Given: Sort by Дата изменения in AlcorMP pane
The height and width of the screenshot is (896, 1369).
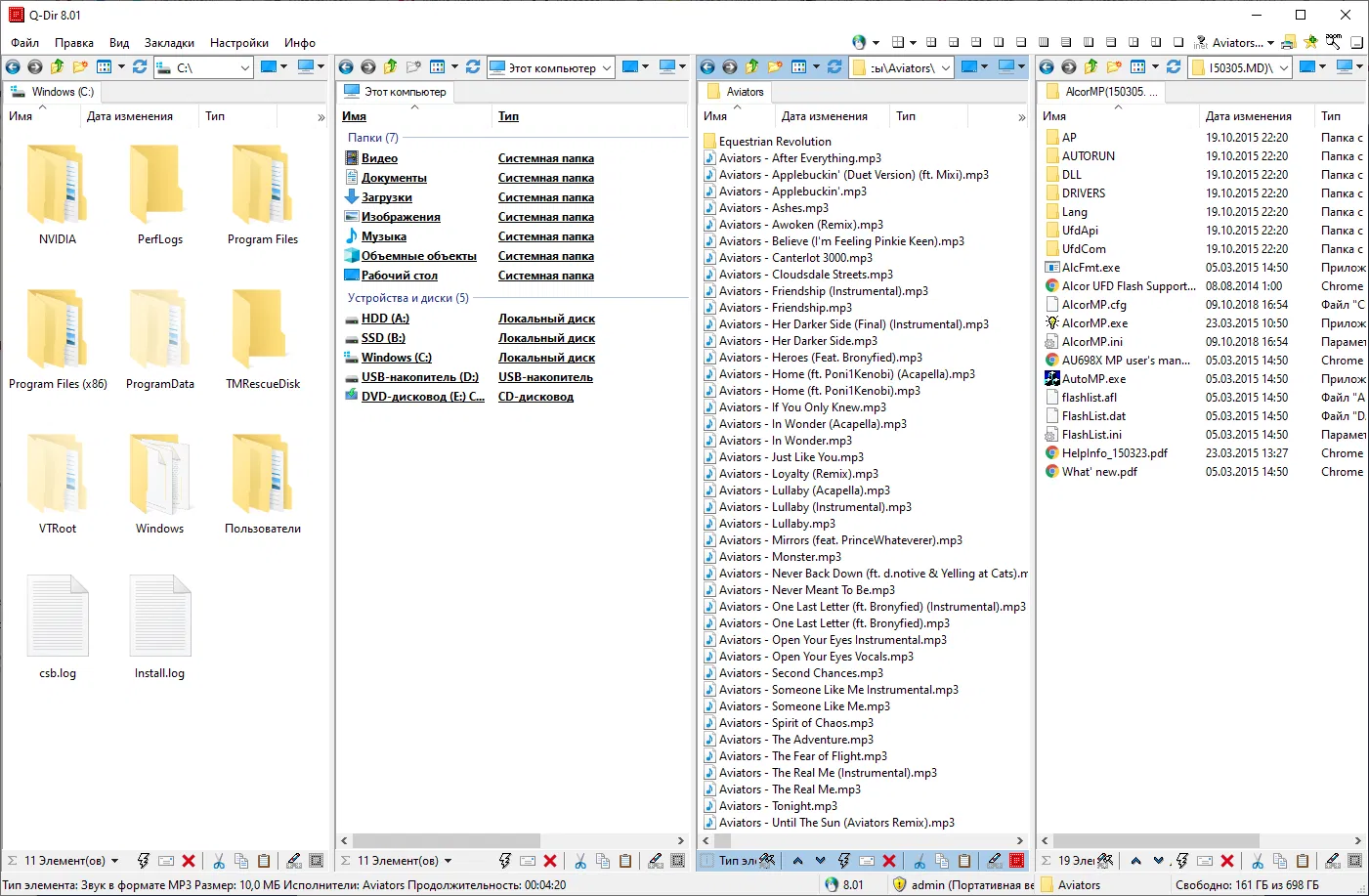Looking at the screenshot, I should 1248,116.
